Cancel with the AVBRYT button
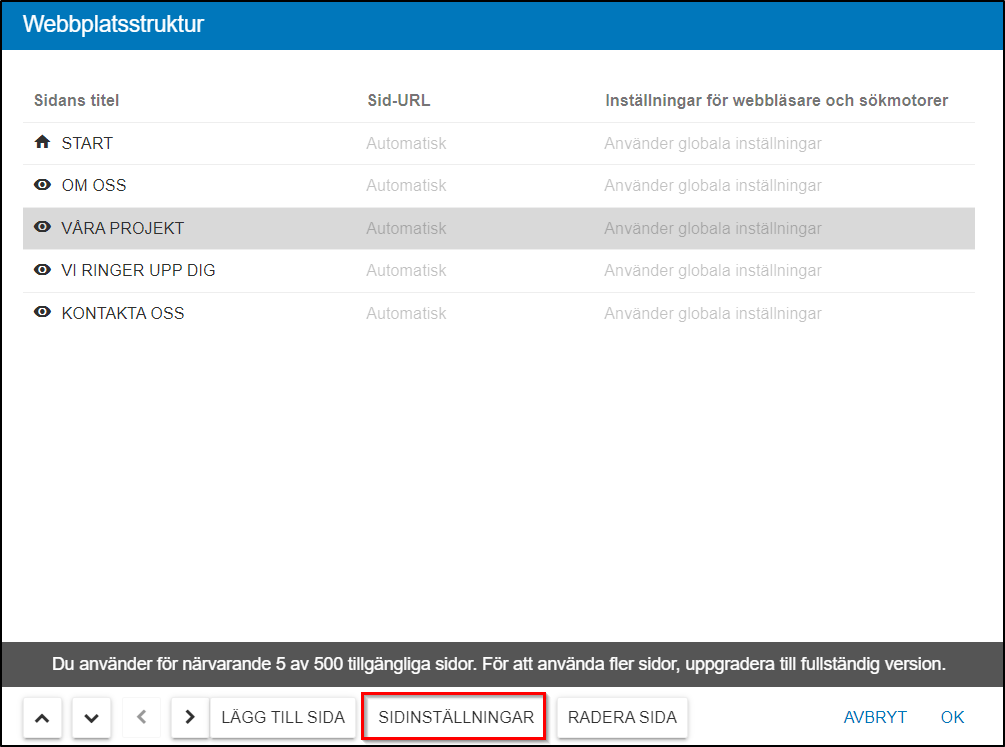This screenshot has height=747, width=1005. (x=875, y=718)
